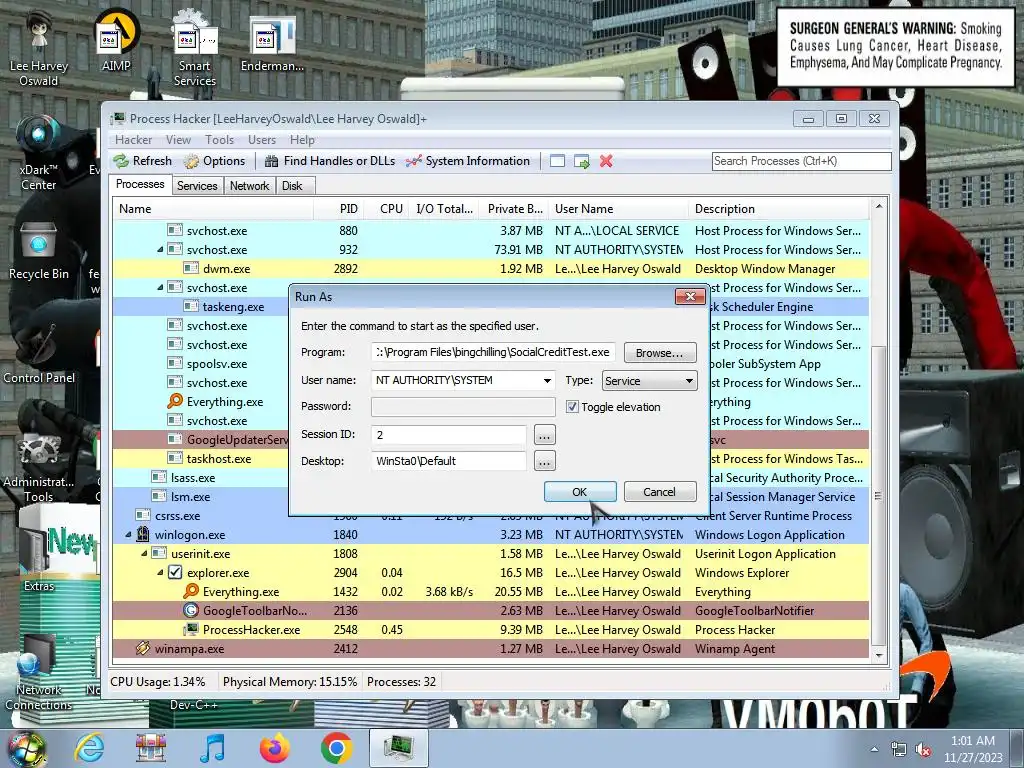The image size is (1024, 768).
Task: Select the winampa.exe process icon
Action: 142,648
